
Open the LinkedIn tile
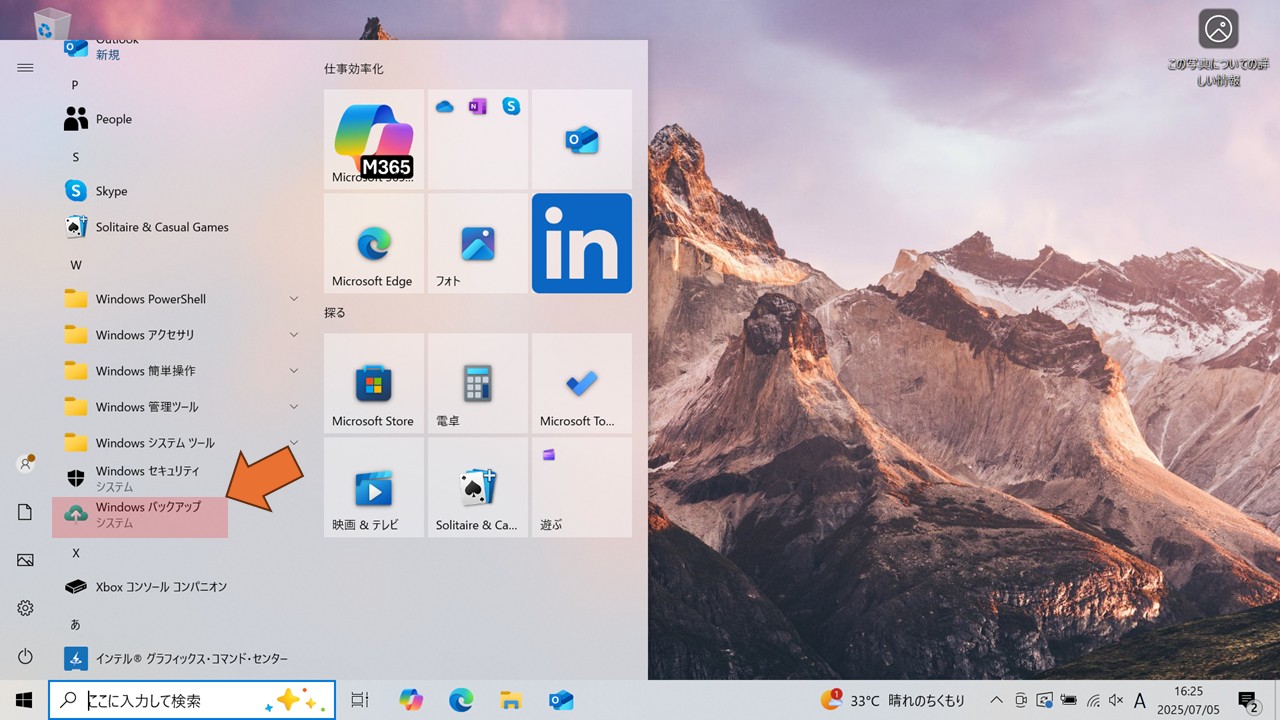pos(581,243)
